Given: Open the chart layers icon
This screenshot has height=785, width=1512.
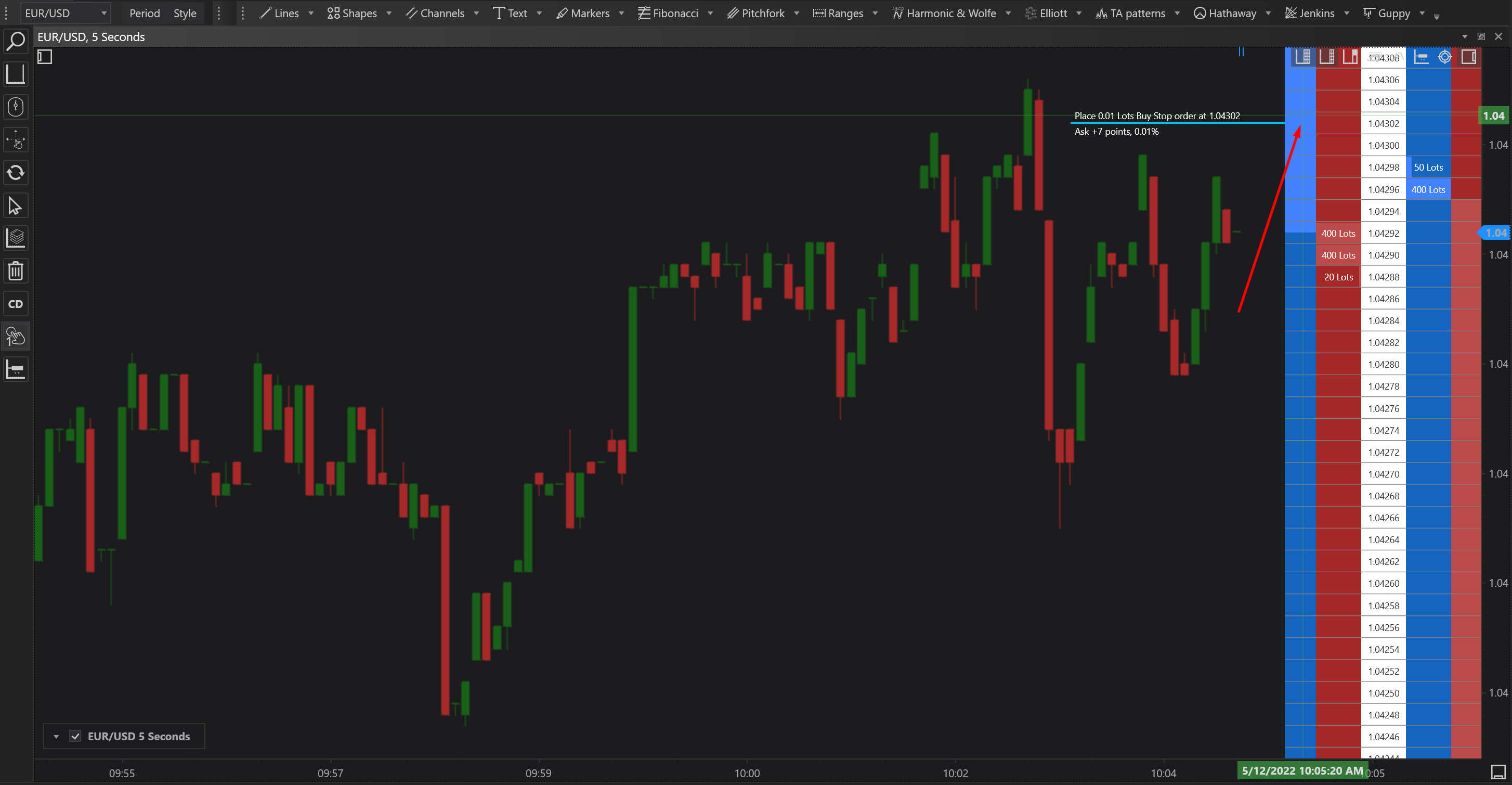Looking at the screenshot, I should (16, 238).
